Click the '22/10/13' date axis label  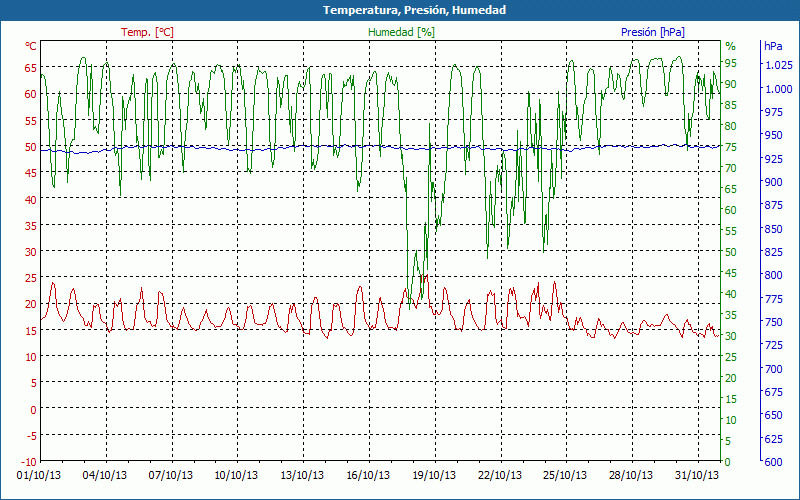pyautogui.click(x=499, y=475)
